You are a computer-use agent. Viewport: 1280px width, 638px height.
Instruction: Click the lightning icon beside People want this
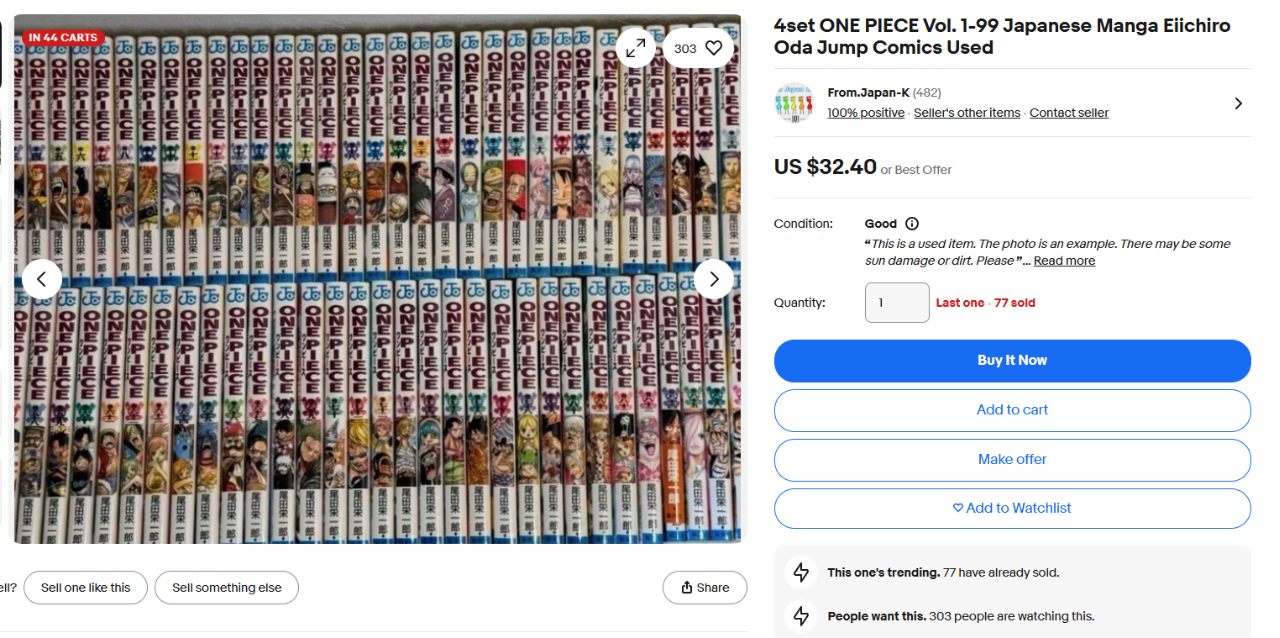(x=801, y=616)
